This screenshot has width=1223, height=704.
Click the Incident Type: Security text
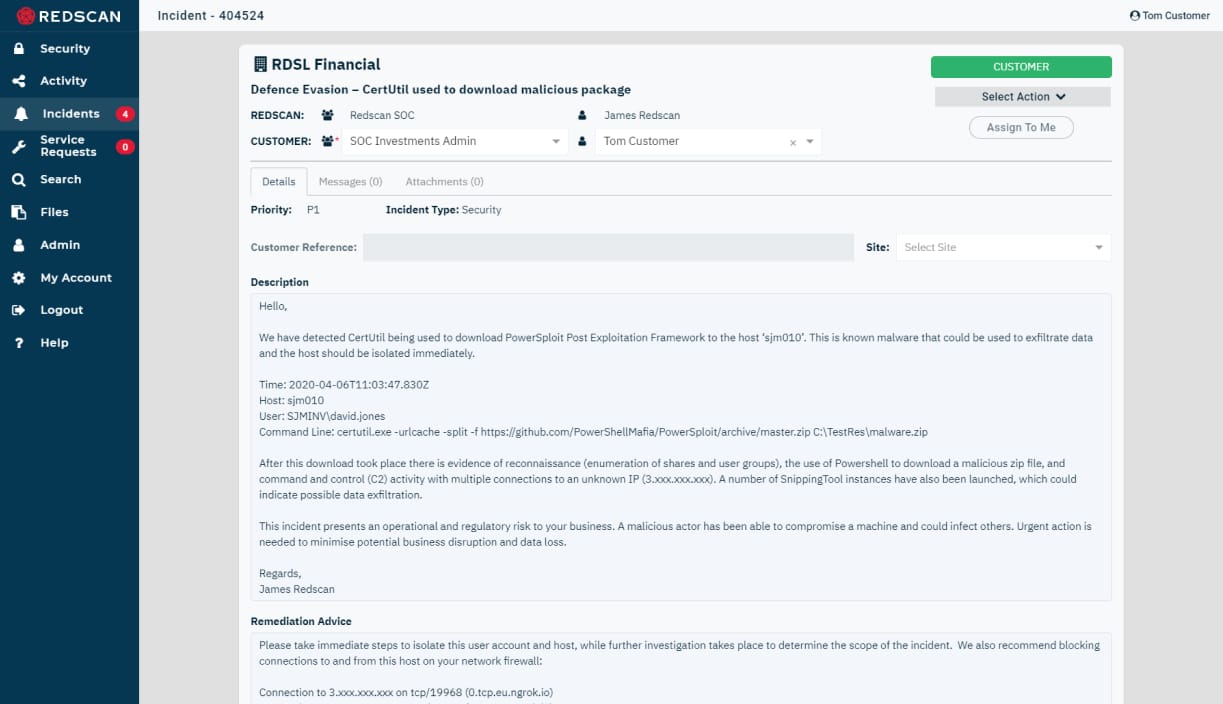tap(443, 210)
